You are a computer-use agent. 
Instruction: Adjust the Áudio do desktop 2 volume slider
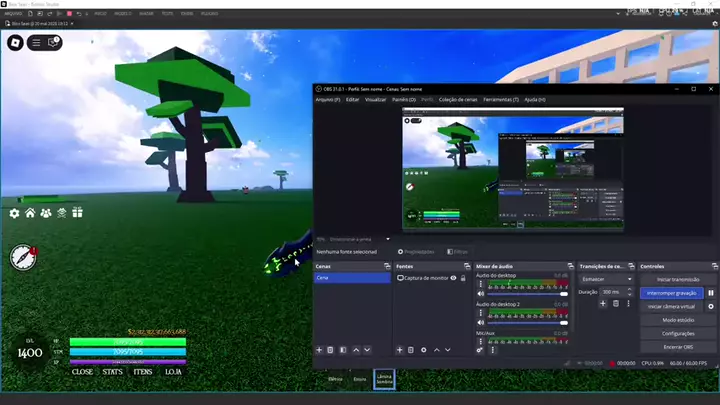click(522, 322)
